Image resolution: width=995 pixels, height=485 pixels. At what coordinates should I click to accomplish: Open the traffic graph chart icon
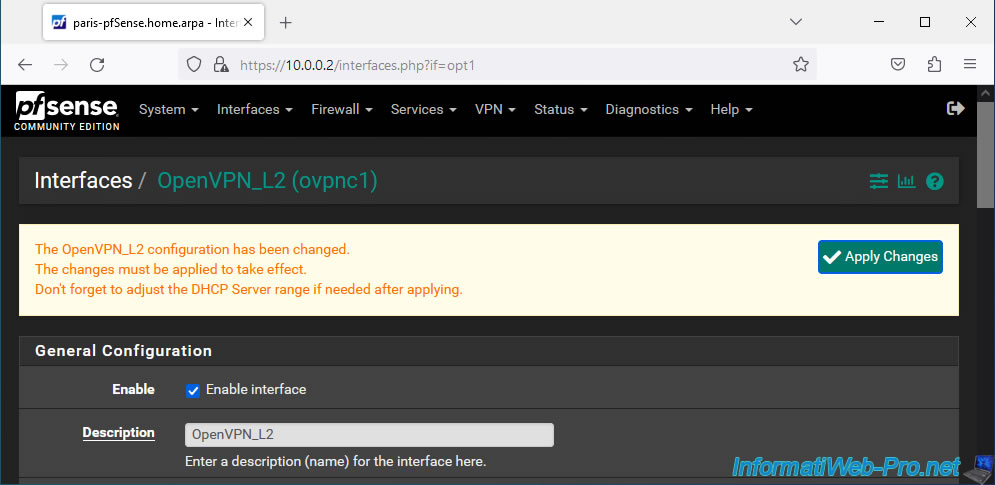[x=907, y=182]
